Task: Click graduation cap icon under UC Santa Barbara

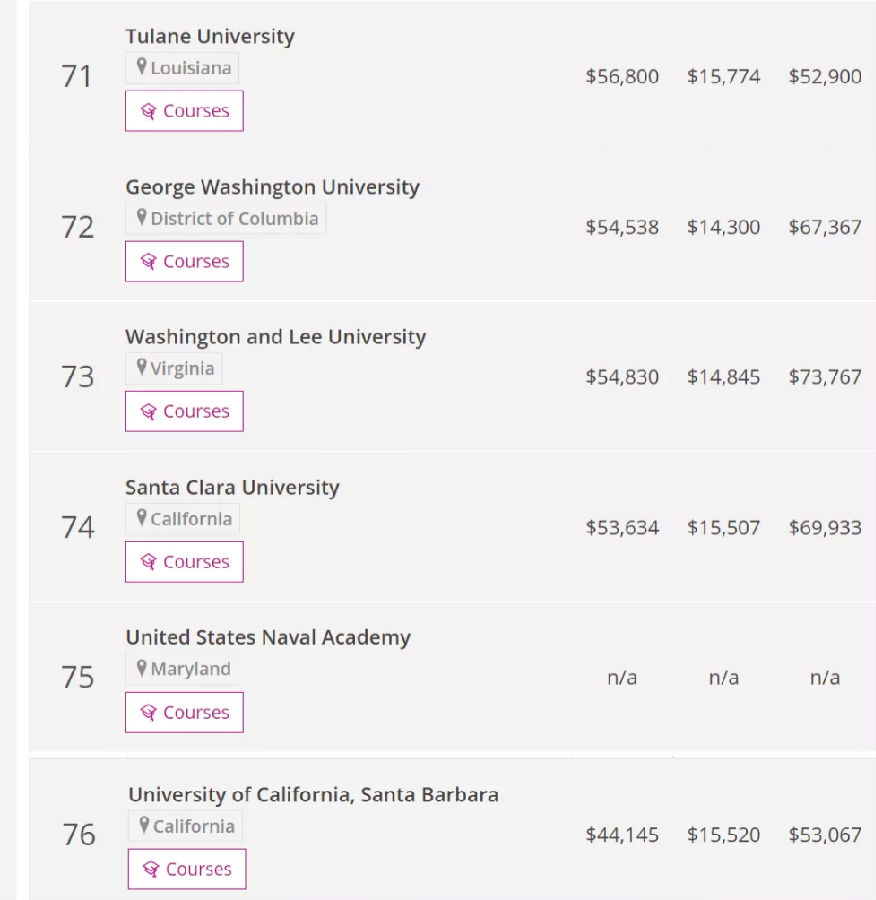Action: click(x=152, y=869)
